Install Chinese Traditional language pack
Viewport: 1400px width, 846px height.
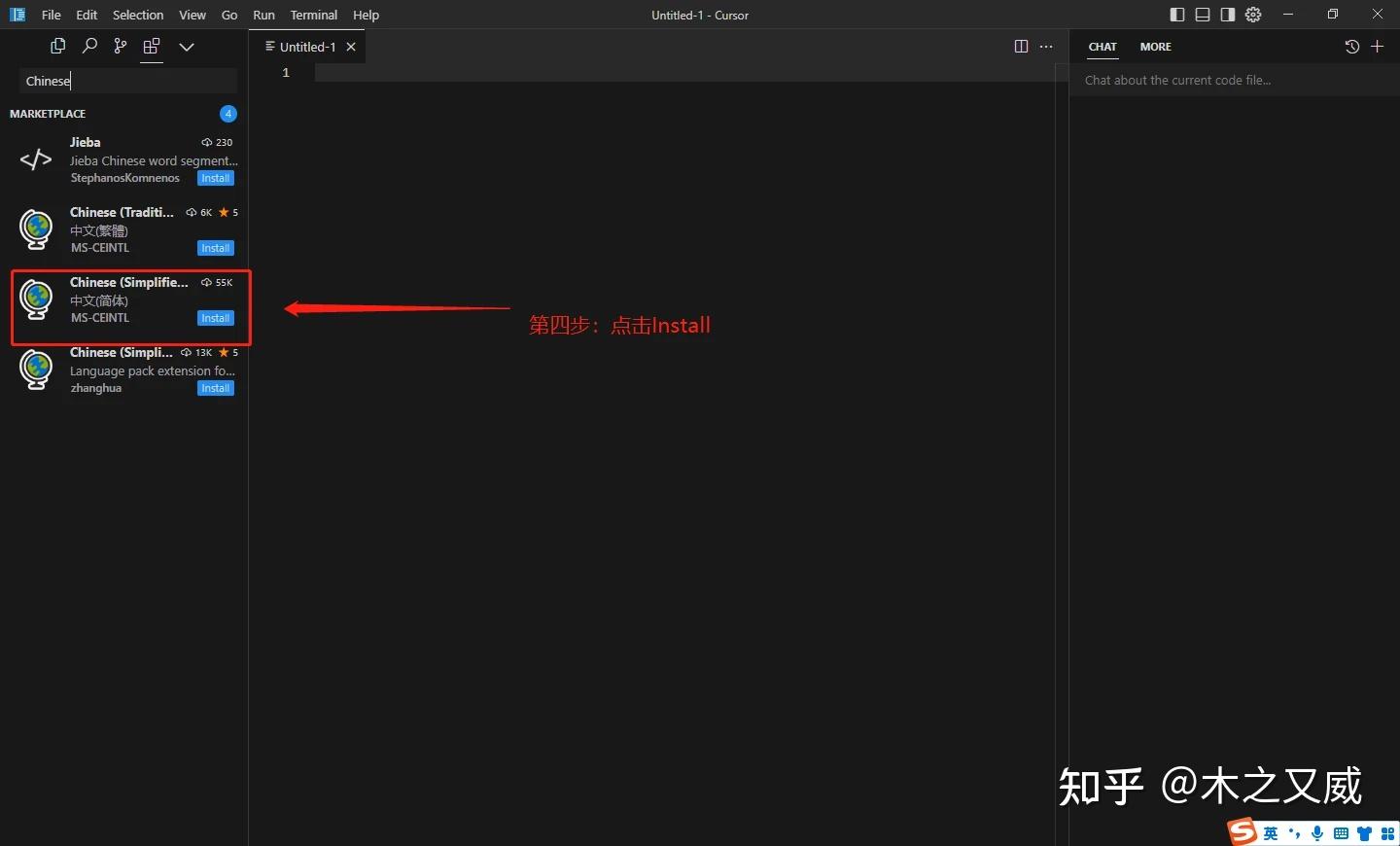216,248
